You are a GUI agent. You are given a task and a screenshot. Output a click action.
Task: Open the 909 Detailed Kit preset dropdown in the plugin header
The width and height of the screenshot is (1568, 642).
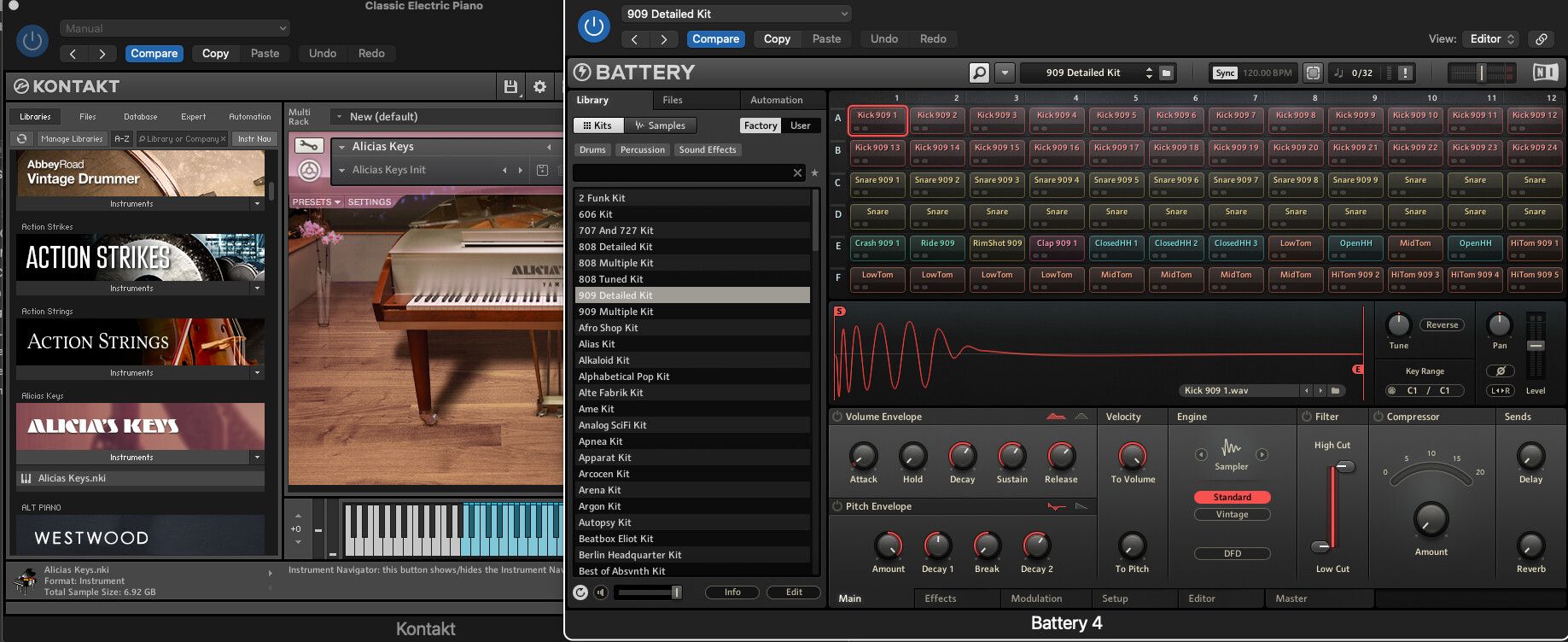[737, 14]
